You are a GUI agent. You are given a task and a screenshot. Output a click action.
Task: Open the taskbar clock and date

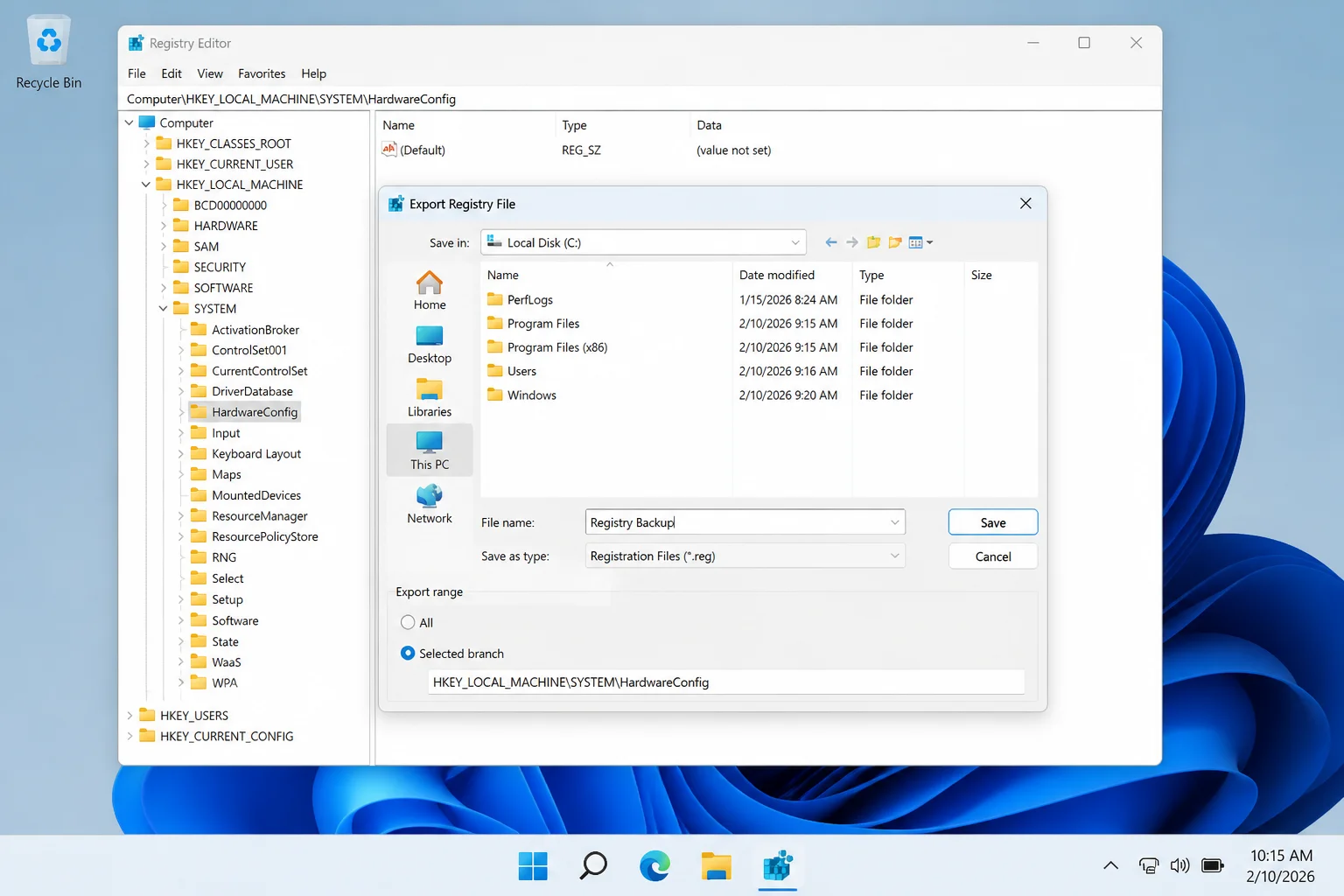(1281, 865)
